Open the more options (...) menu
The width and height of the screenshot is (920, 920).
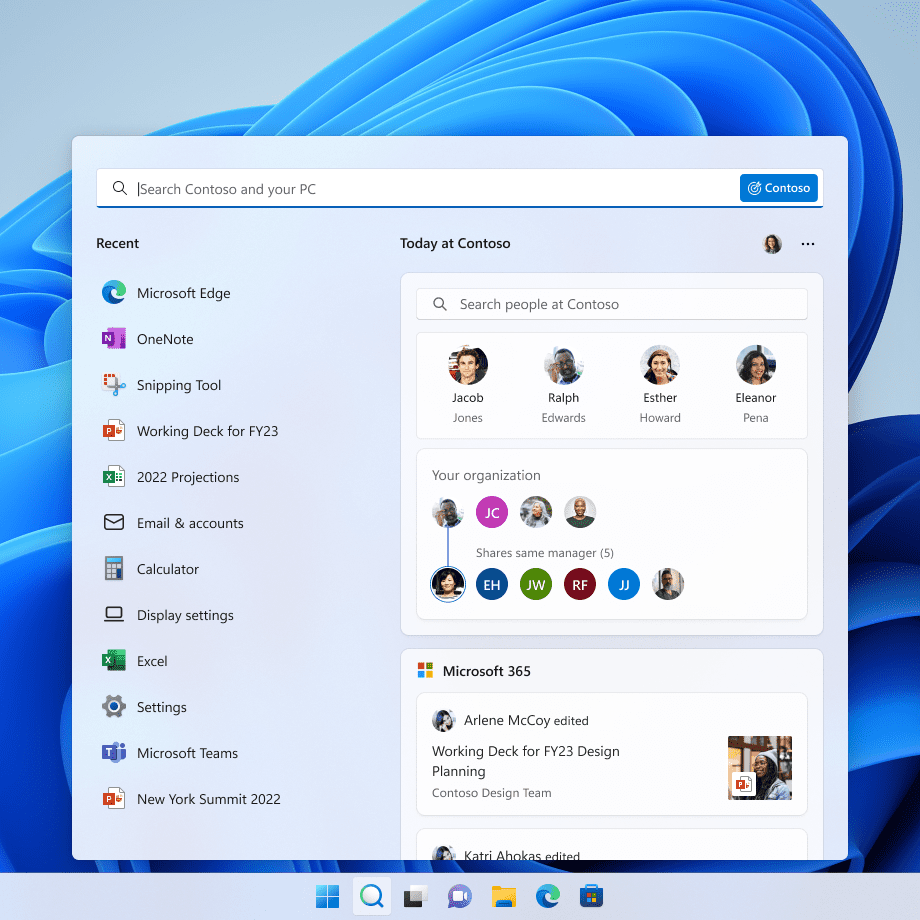[808, 243]
